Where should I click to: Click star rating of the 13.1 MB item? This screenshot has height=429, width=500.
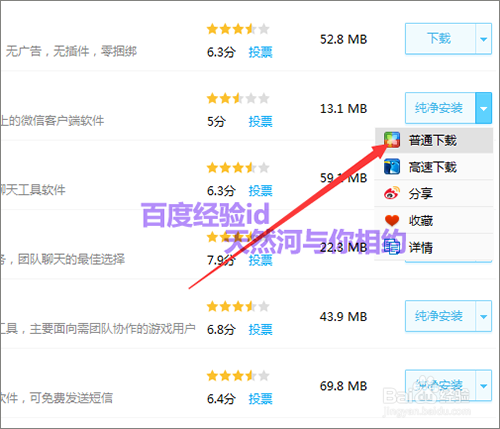pos(238,98)
